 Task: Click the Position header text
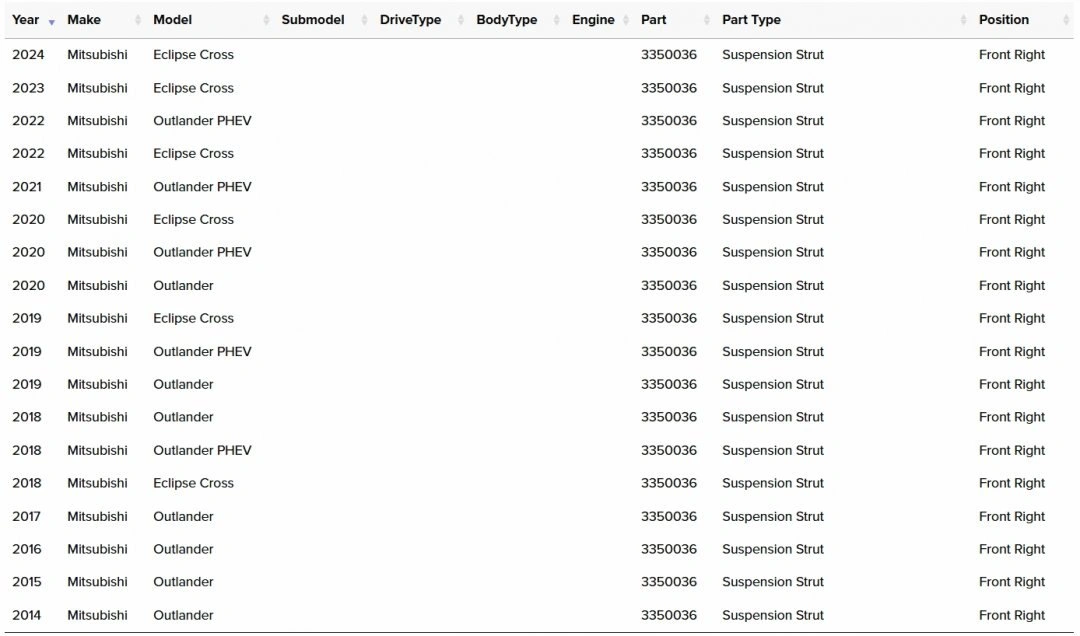pyautogui.click(x=1003, y=20)
